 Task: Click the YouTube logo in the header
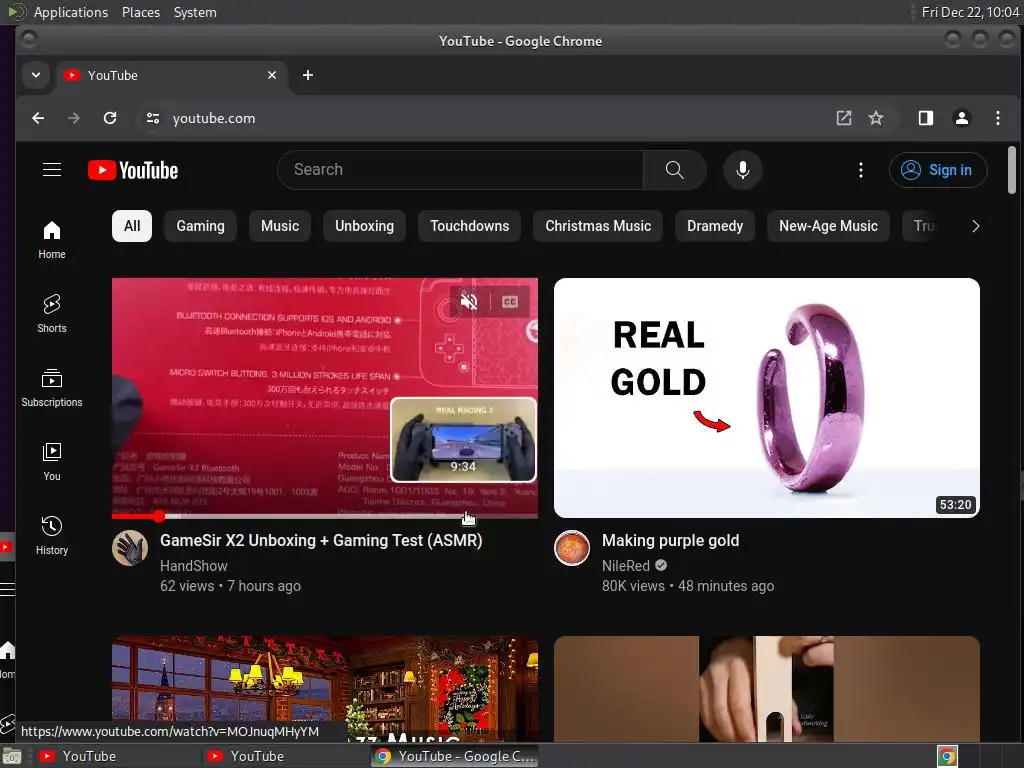click(133, 170)
